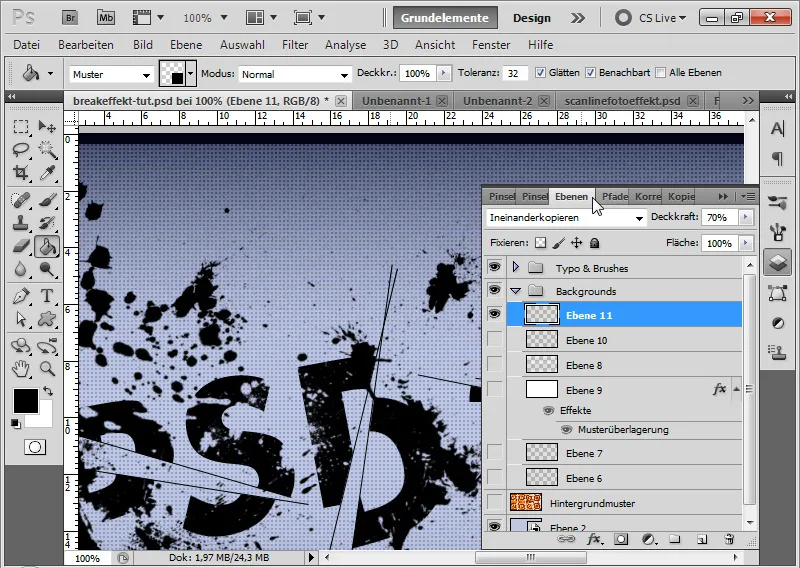Select the Eyedropper tool
The image size is (800, 568).
47,172
